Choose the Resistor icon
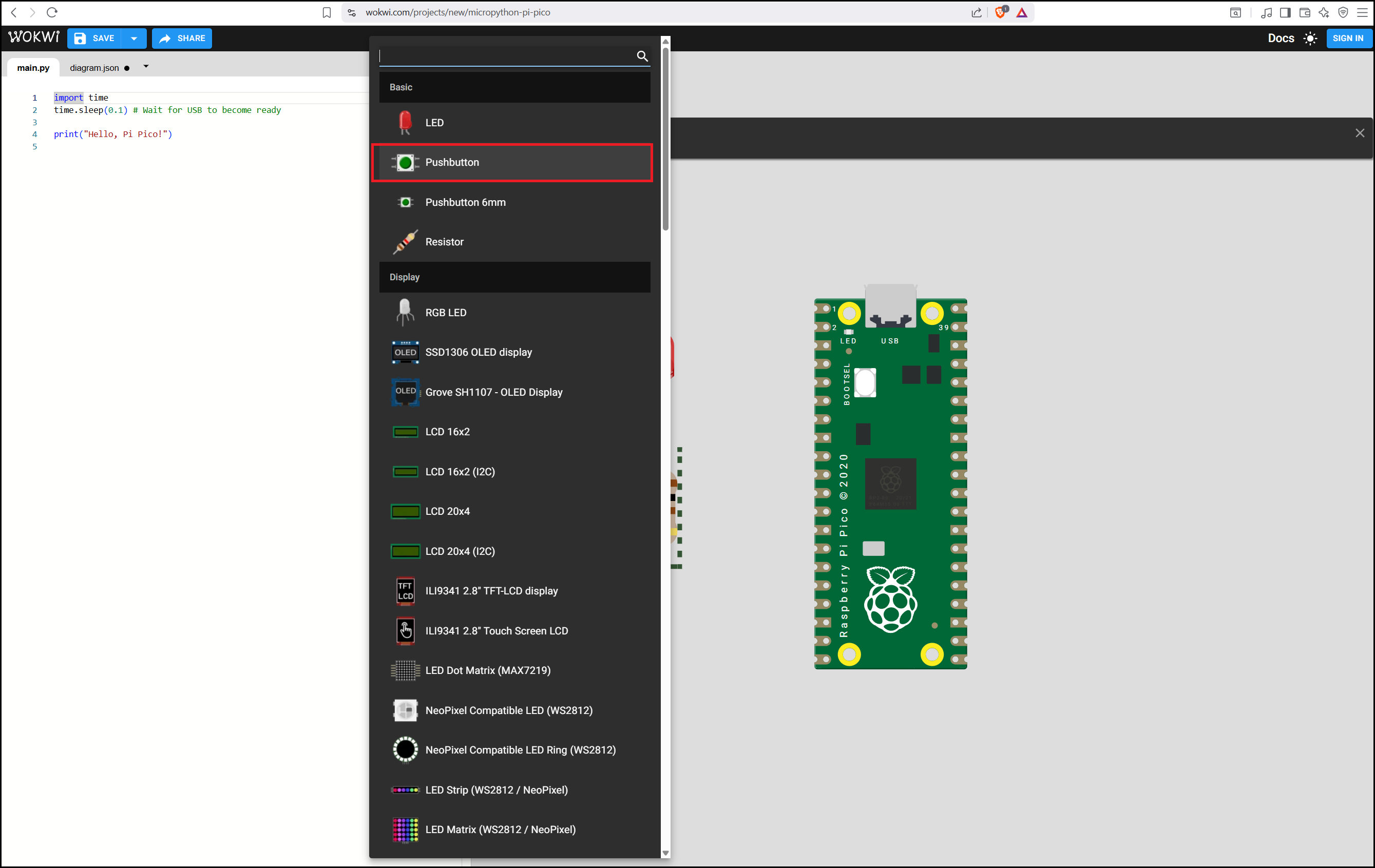The height and width of the screenshot is (868, 1375). point(405,242)
